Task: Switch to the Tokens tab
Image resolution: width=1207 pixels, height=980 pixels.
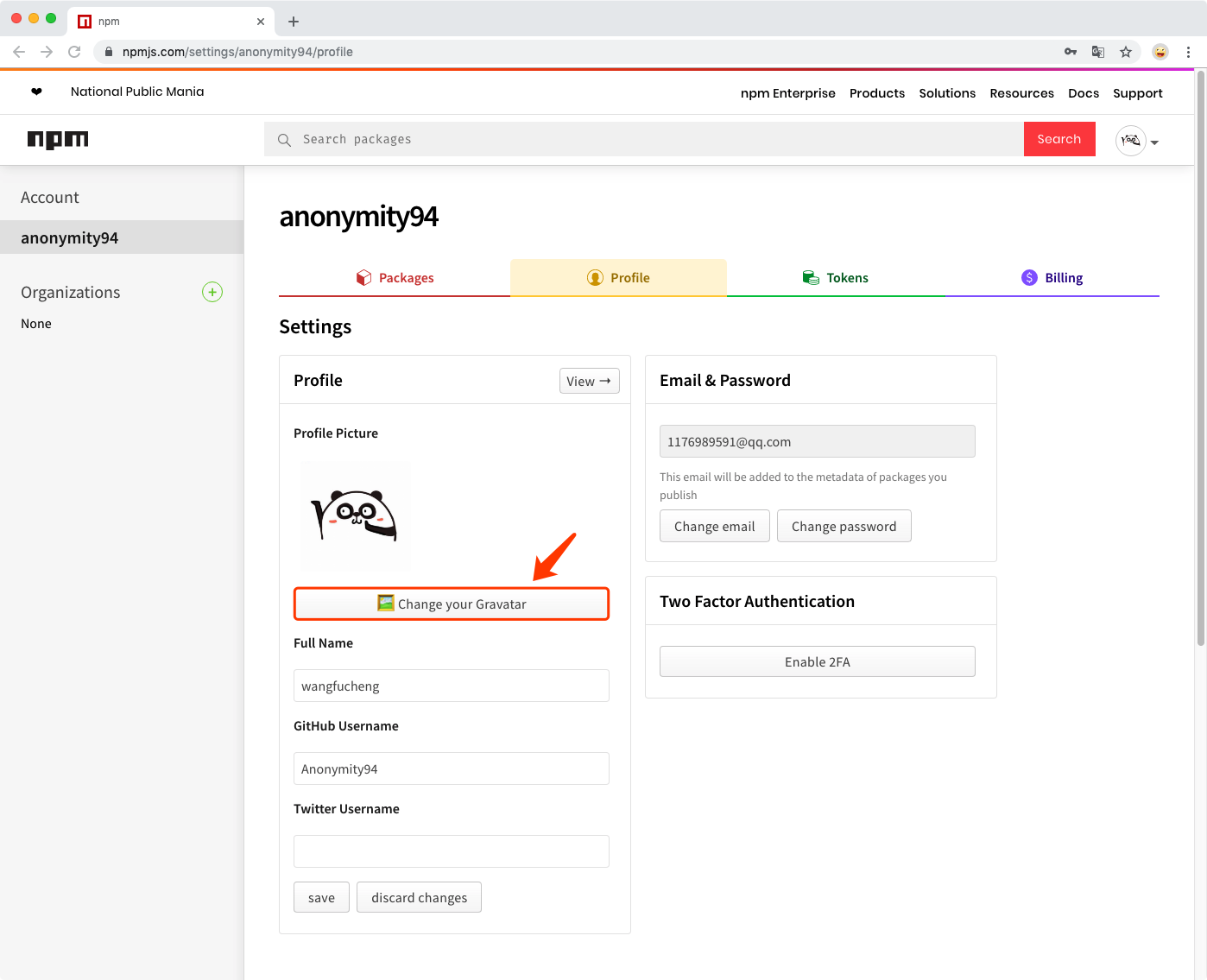Action: [836, 277]
